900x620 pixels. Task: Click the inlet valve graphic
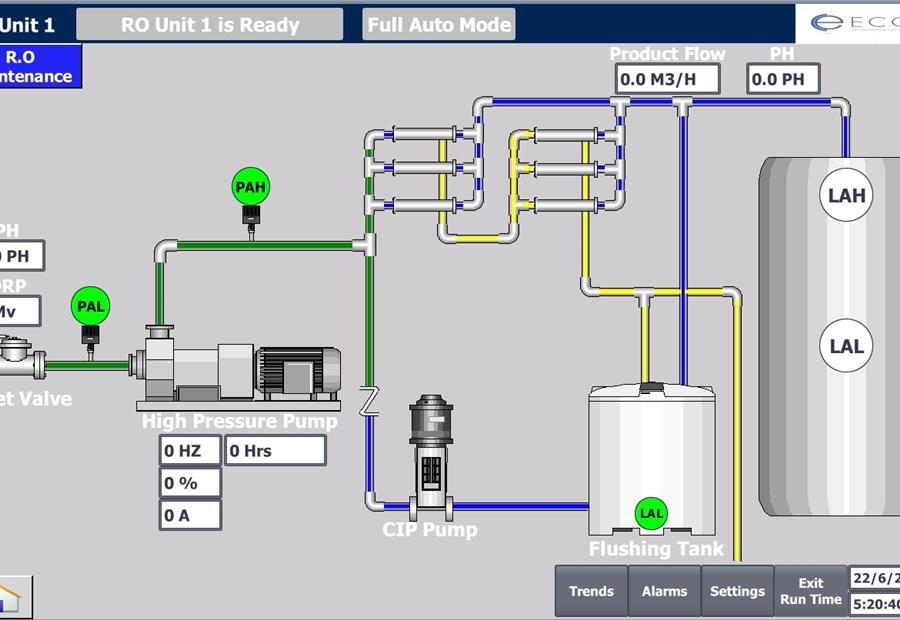(22, 358)
